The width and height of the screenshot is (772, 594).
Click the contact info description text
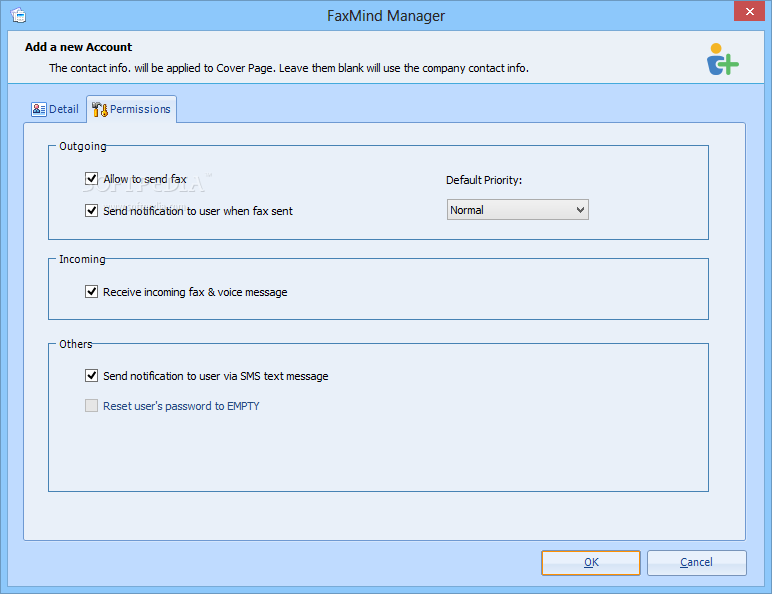coord(289,68)
